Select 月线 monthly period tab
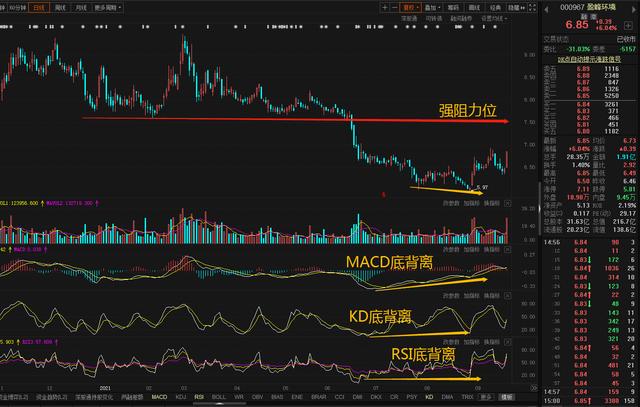Viewport: 640px width, 407px height. (x=81, y=7)
